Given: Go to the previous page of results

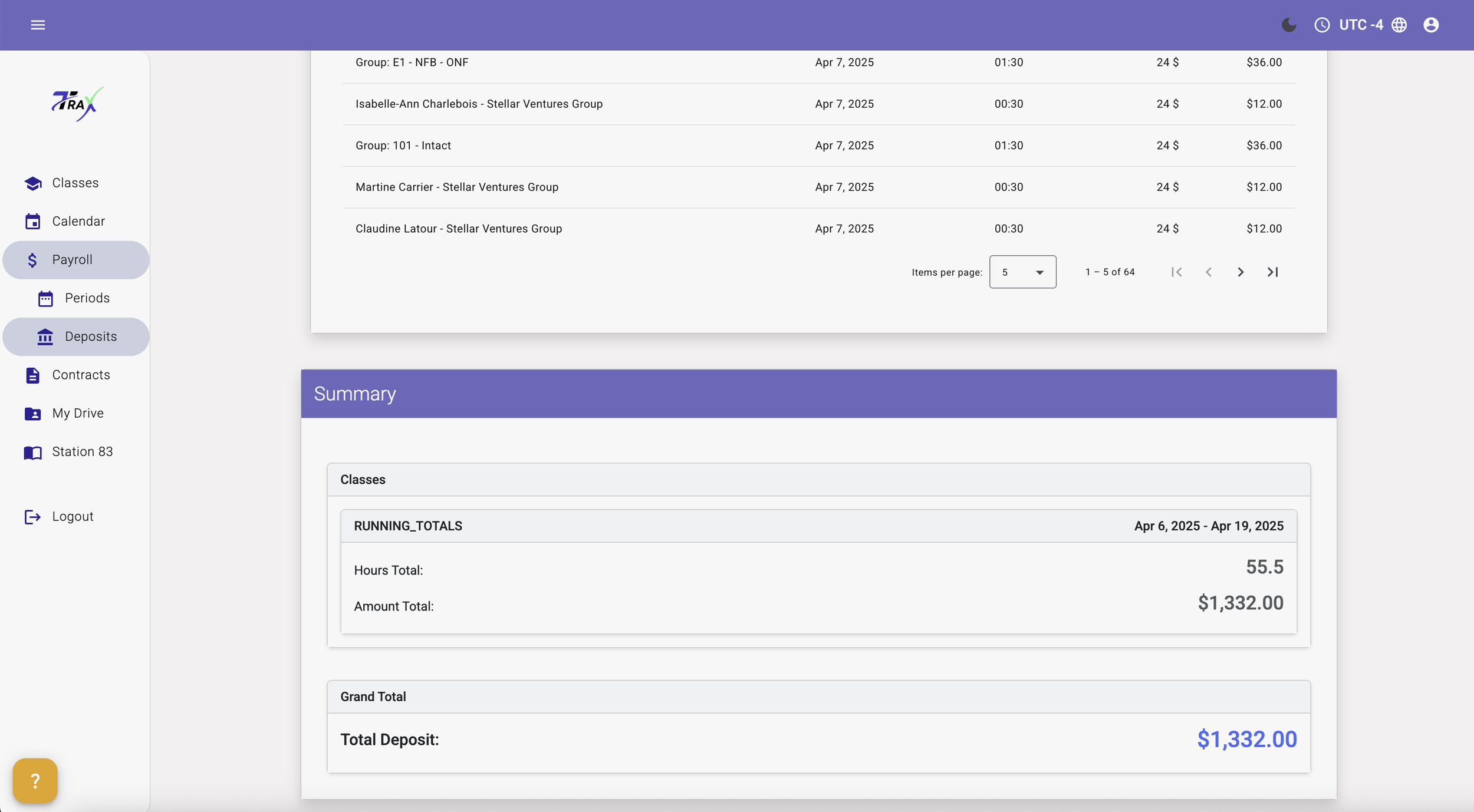Looking at the screenshot, I should click(x=1209, y=272).
